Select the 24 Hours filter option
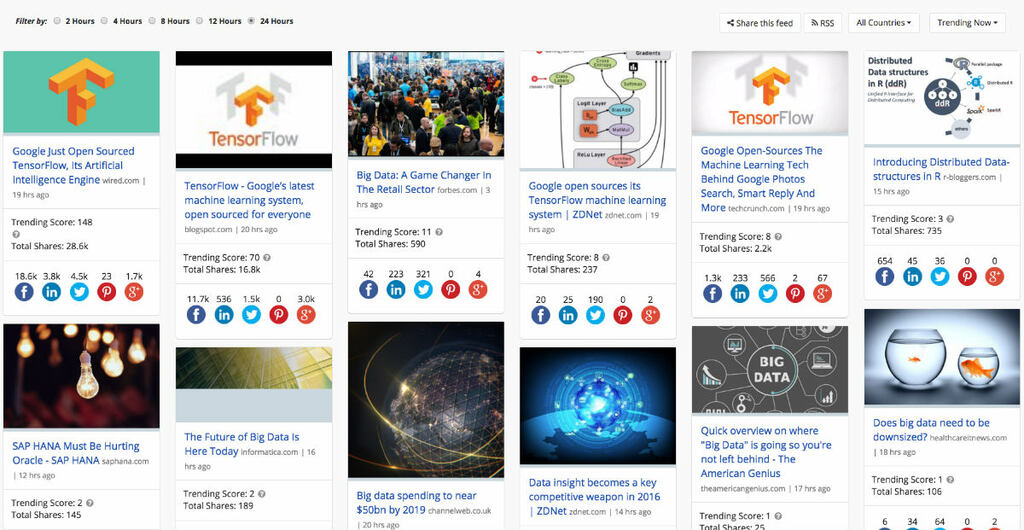Viewport: 1024px width, 530px height. tap(250, 21)
